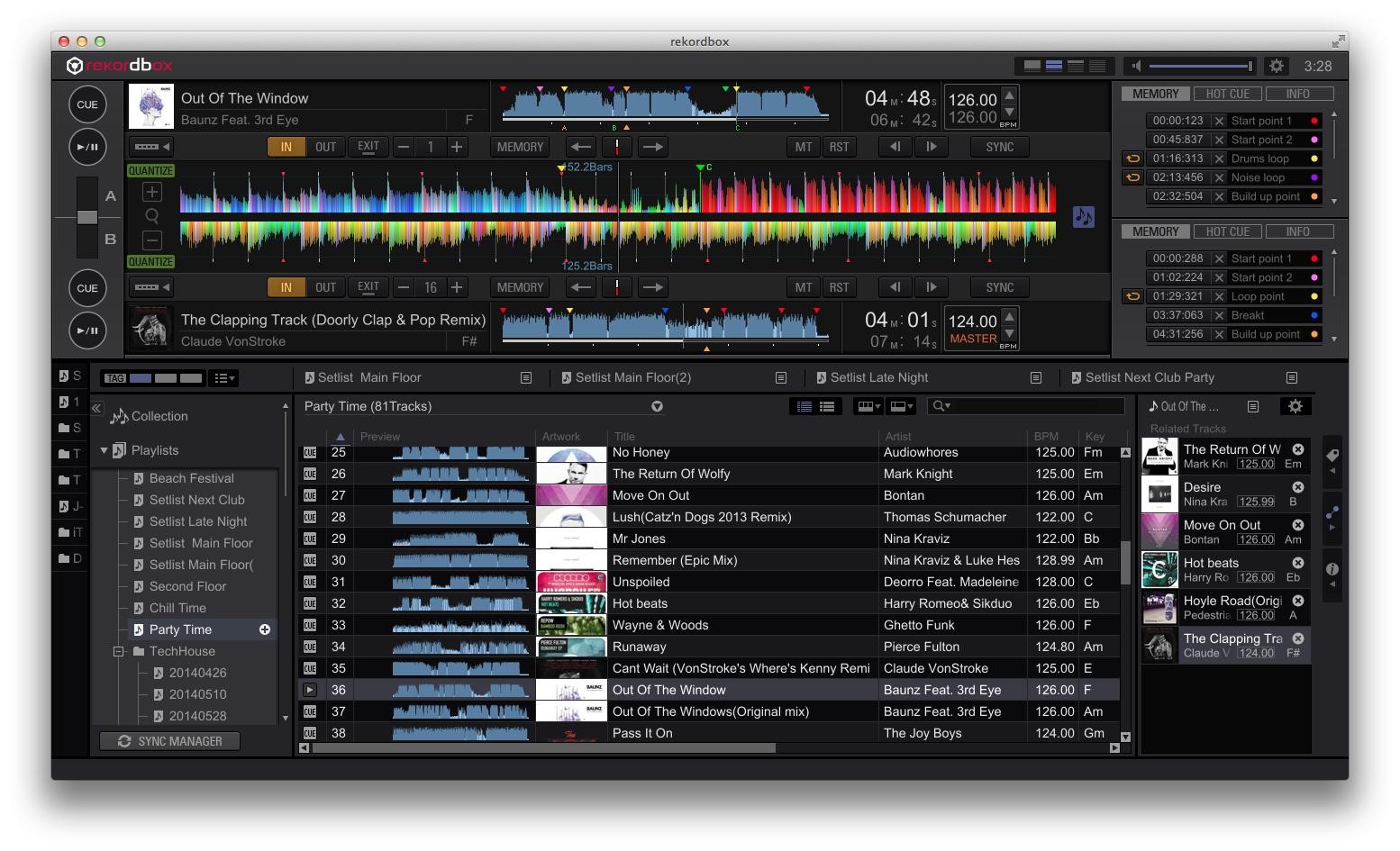Toggle the TAG filter button
Screen dimensions: 1400x851
click(x=115, y=378)
